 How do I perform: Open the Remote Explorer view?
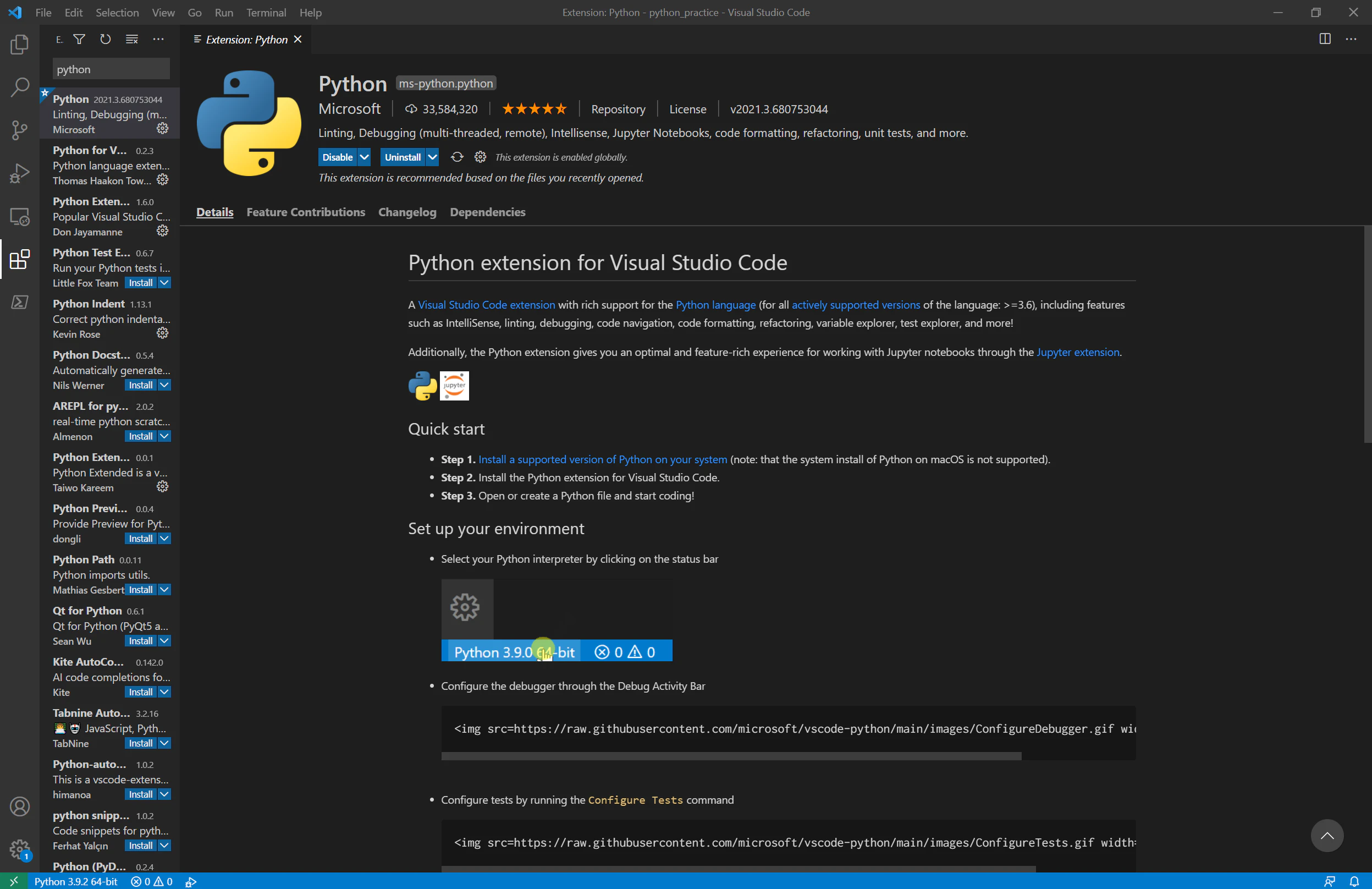20,216
